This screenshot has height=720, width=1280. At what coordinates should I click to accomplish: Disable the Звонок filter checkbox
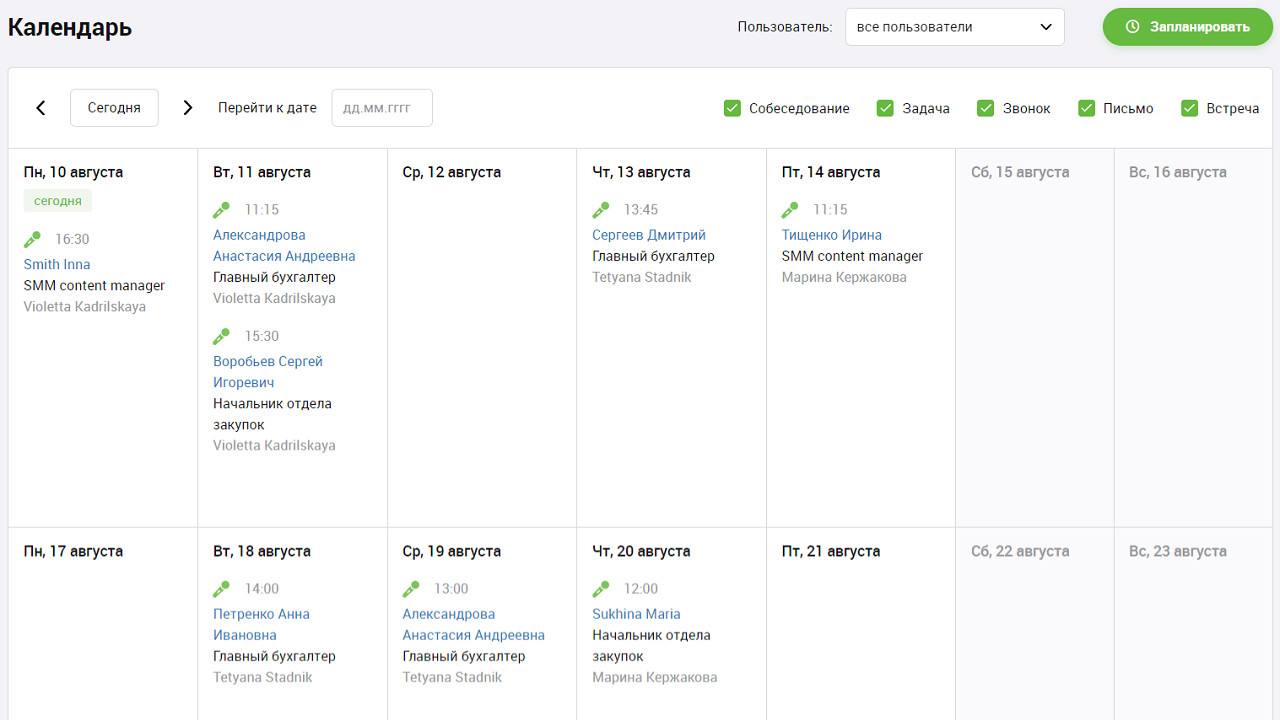click(x=986, y=108)
